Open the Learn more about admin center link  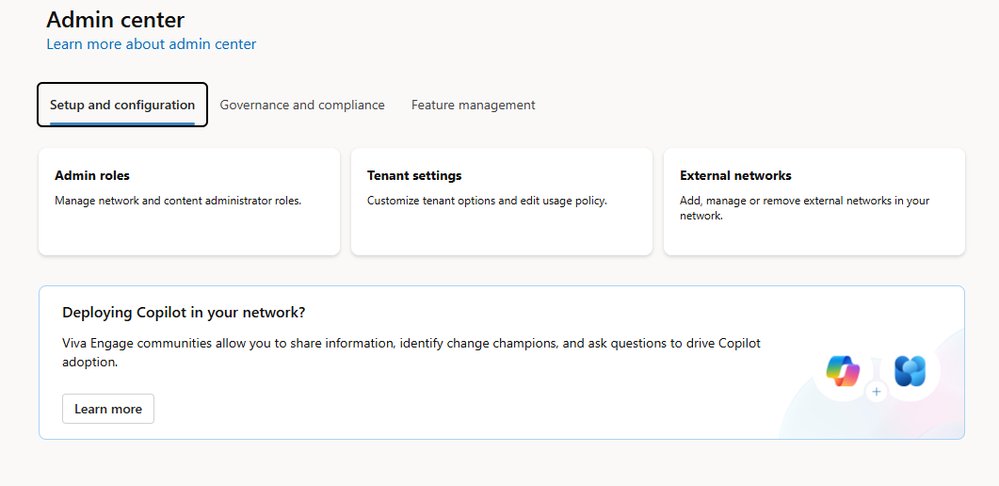coord(151,44)
